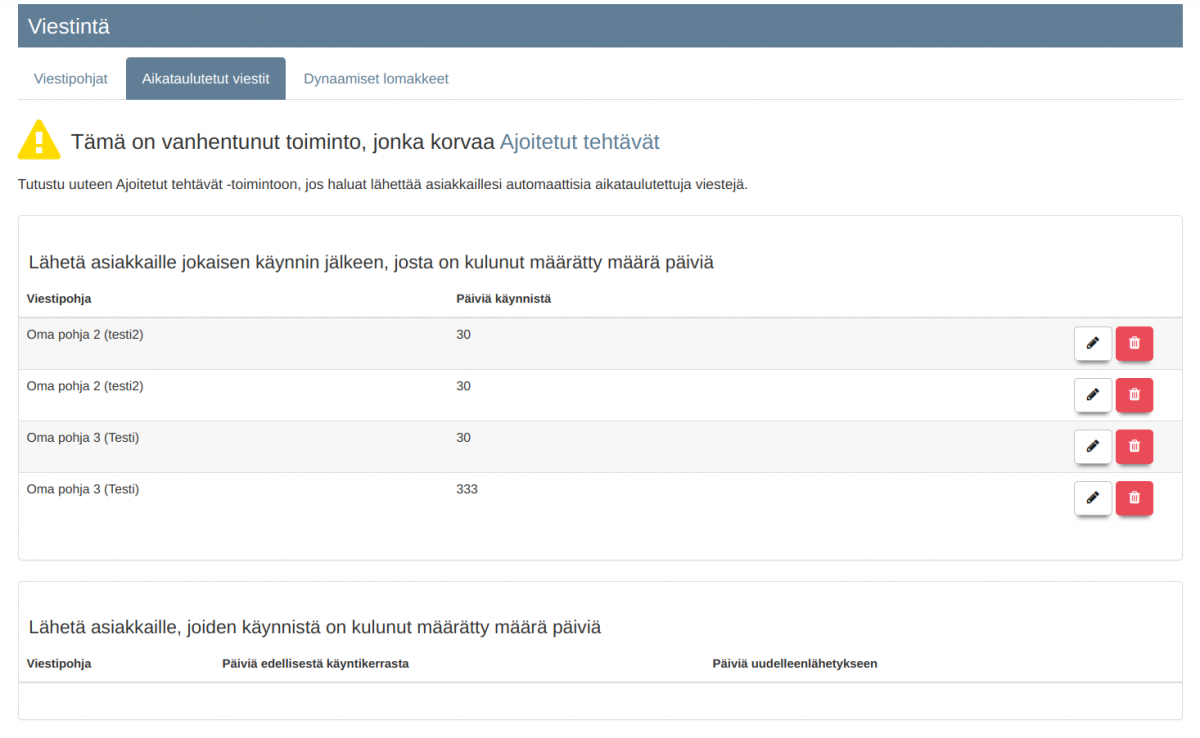
Task: Delete the Oma pohja 3 (Testi) 30-day entry
Action: (x=1134, y=447)
